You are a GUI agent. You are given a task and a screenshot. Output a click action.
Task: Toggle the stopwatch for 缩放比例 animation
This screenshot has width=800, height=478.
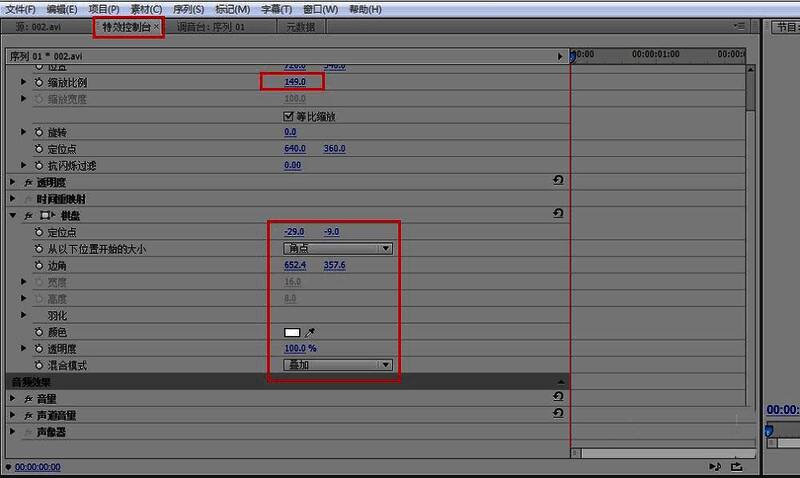pyautogui.click(x=40, y=82)
